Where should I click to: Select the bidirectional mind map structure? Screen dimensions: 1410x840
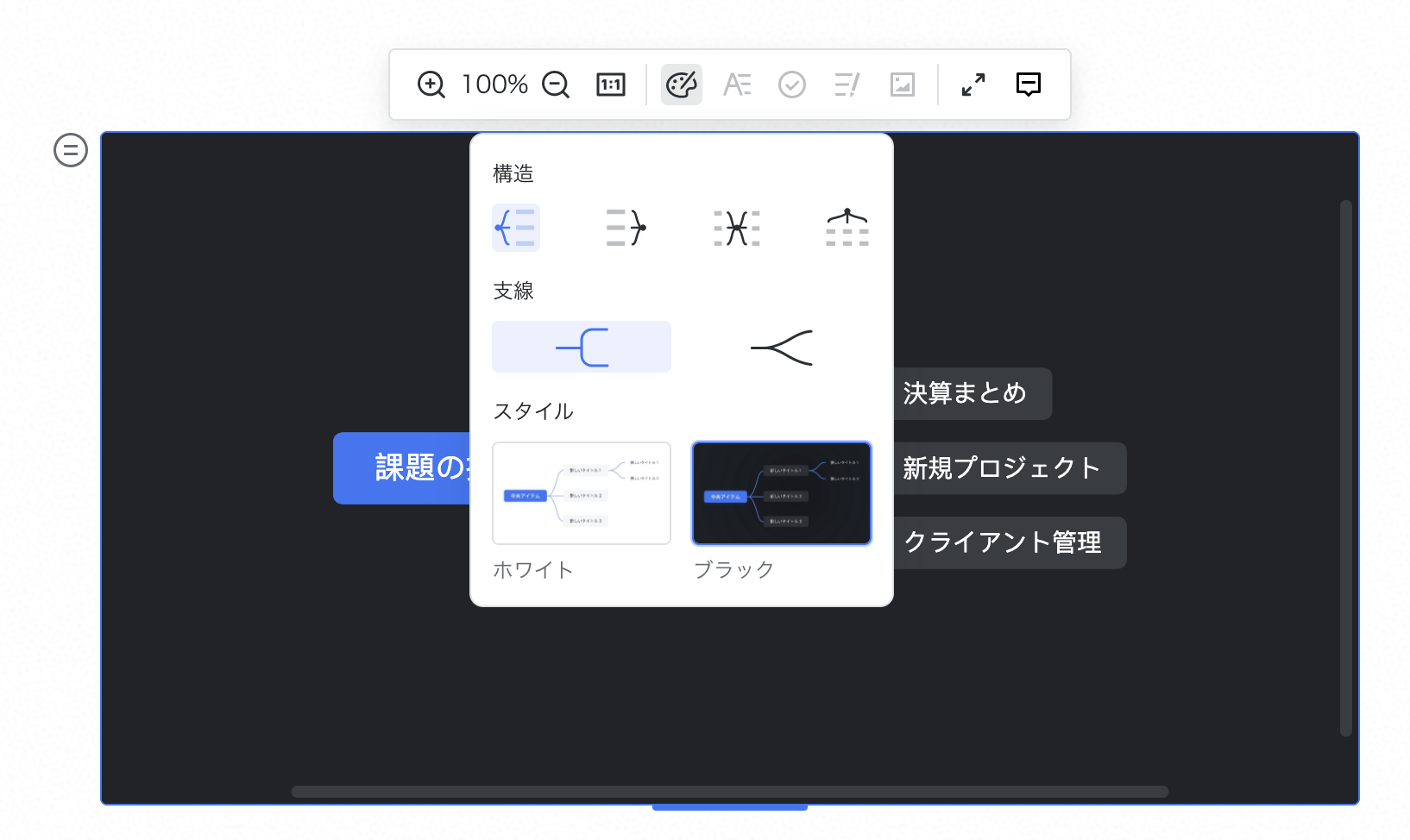click(x=736, y=228)
